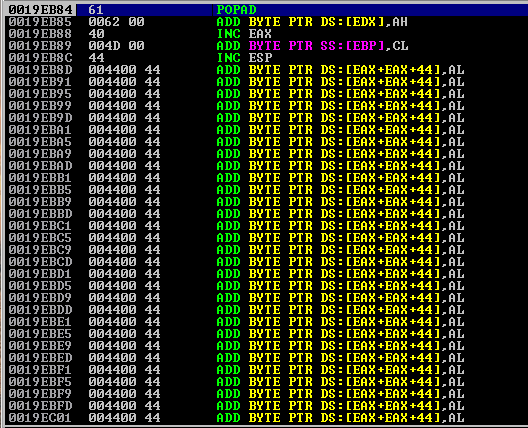Select row at address 0019EB99
The height and width of the screenshot is (428, 528).
266,106
